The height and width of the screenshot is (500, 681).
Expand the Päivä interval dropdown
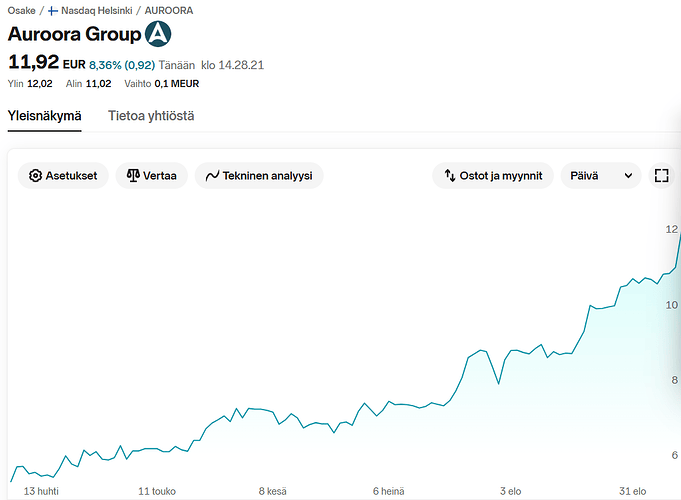601,175
